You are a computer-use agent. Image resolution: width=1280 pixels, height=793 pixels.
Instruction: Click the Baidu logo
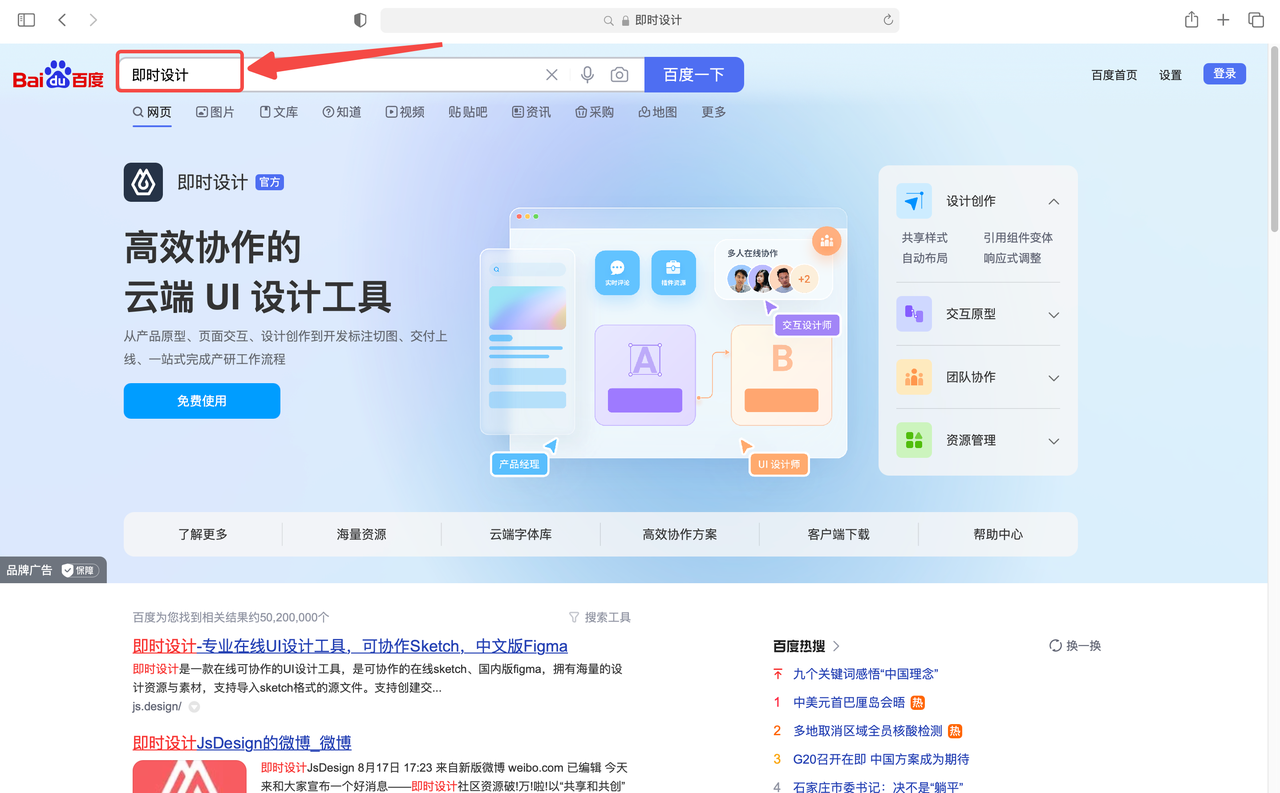pos(58,76)
